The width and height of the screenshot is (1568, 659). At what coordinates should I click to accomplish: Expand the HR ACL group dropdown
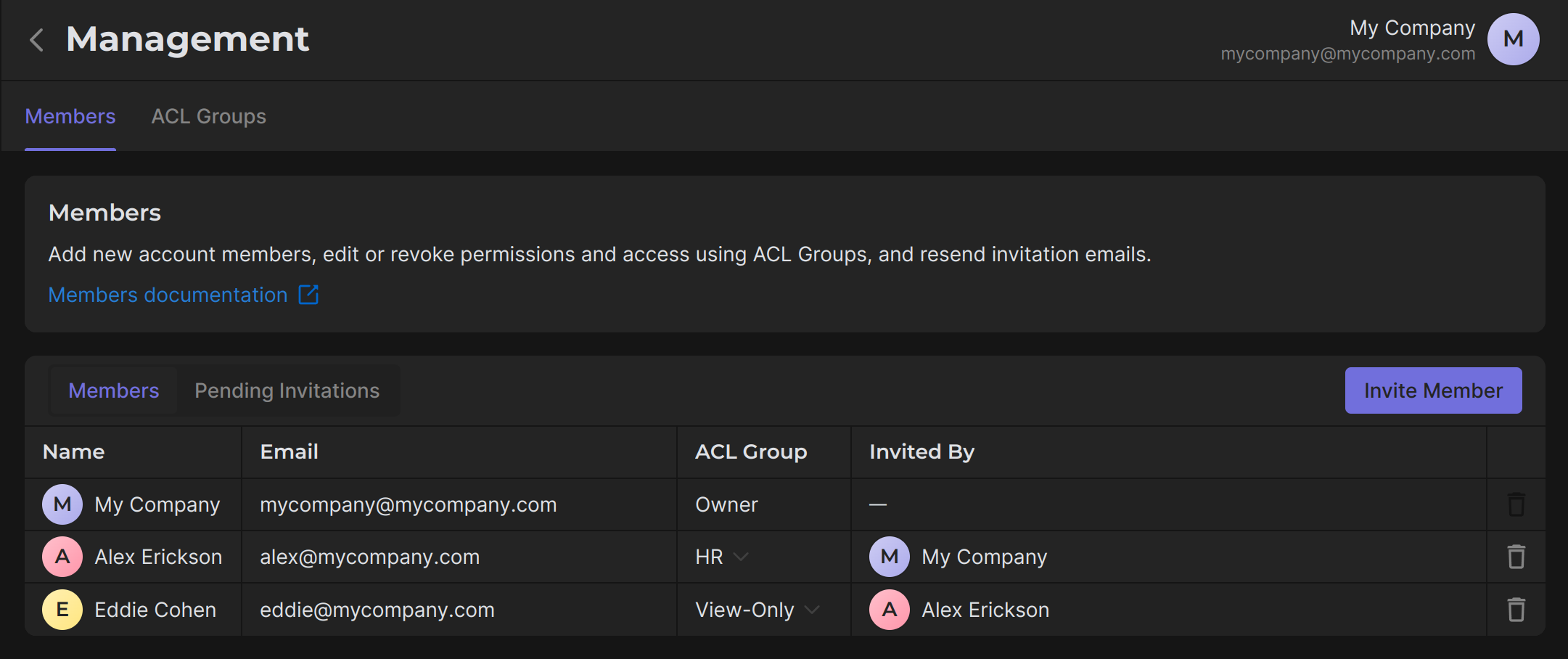coord(740,557)
